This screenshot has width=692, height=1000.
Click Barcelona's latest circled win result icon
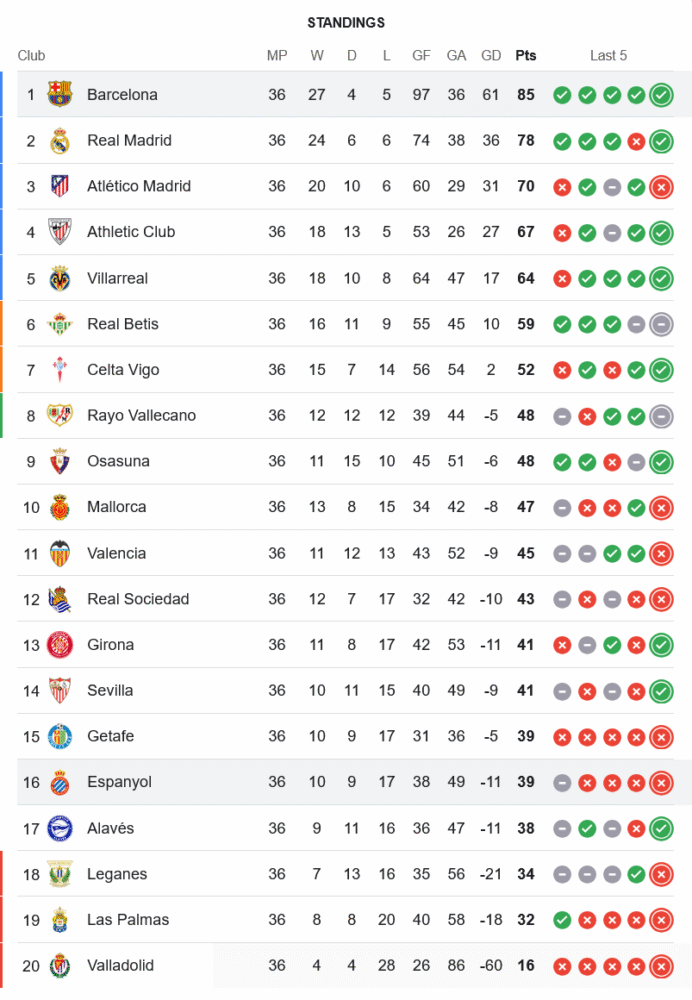[660, 95]
